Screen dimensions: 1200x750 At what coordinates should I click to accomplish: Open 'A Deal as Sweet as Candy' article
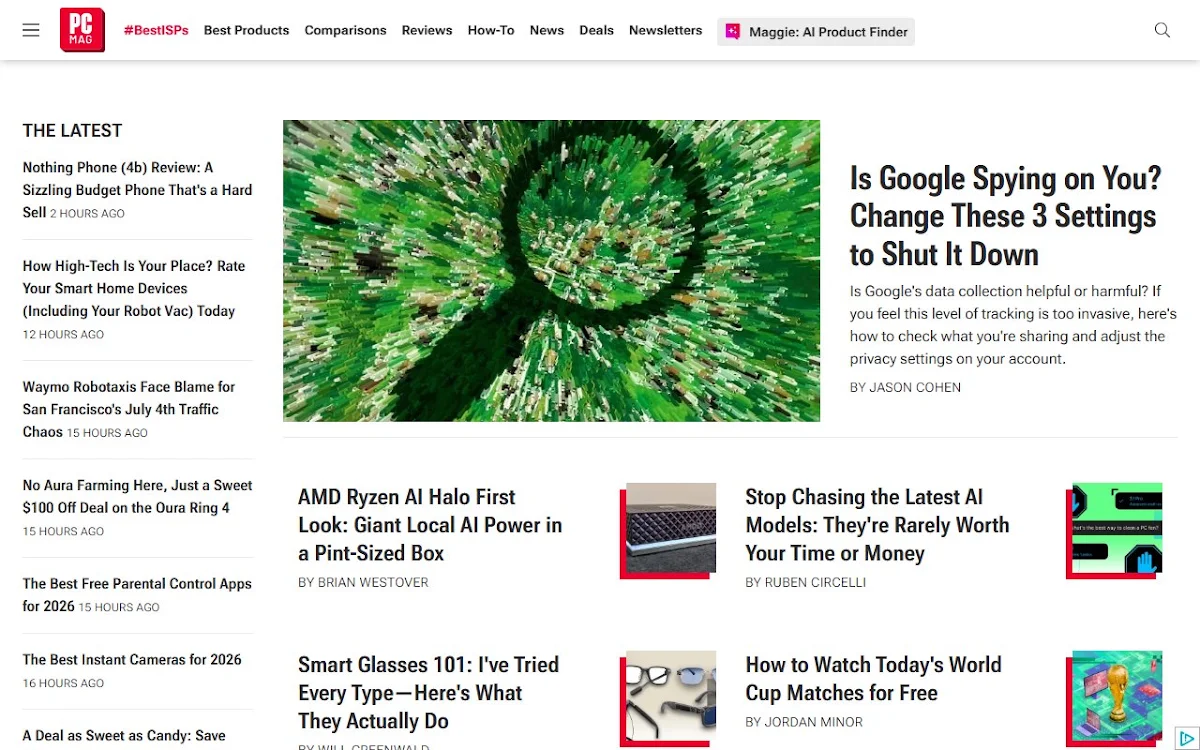(124, 735)
